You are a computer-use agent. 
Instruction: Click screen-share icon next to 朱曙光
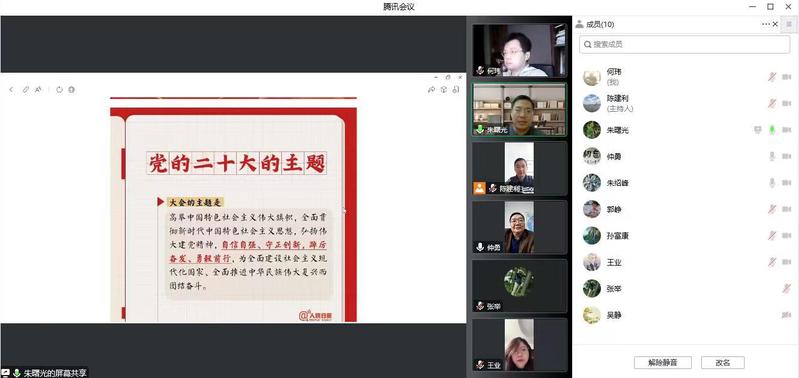pos(757,130)
